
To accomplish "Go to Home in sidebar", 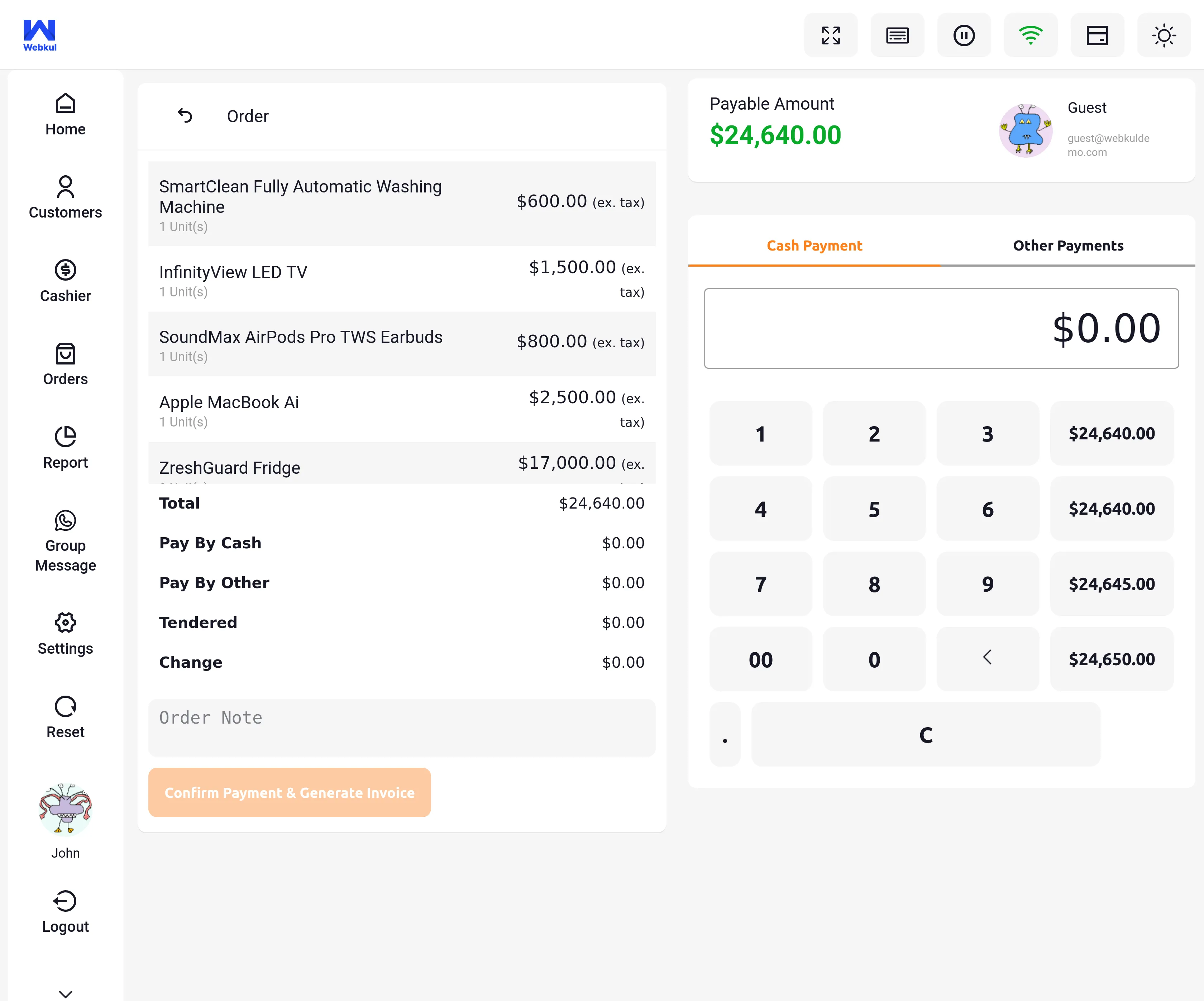I will [x=65, y=115].
